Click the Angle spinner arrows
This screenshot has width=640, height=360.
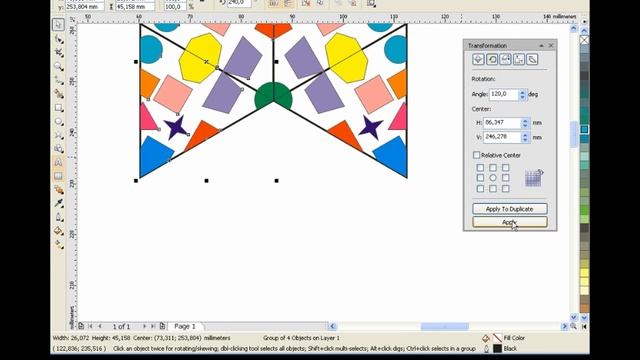tap(523, 95)
